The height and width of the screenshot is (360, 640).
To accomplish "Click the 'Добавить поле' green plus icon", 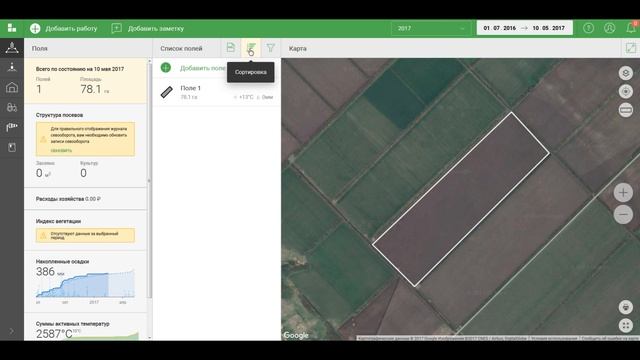I will click(x=166, y=68).
